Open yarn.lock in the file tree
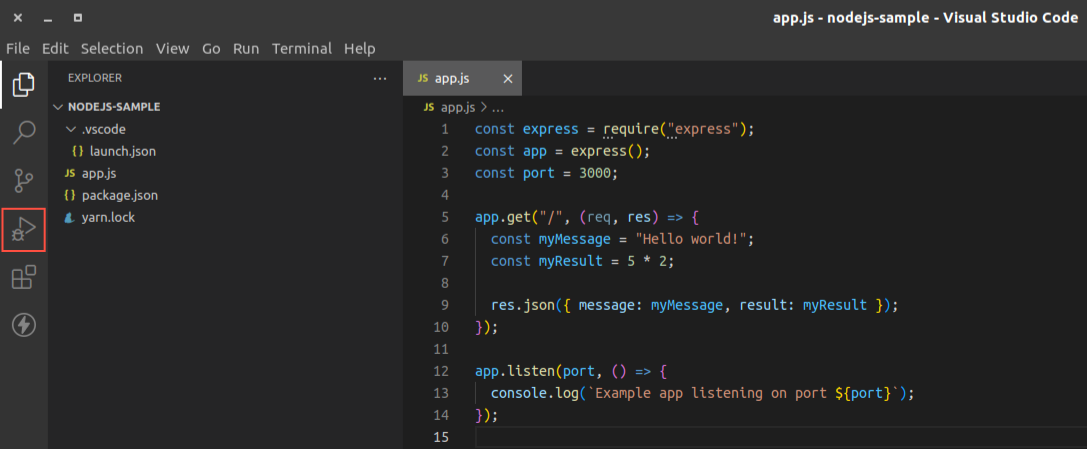1087x449 pixels. pyautogui.click(x=108, y=218)
